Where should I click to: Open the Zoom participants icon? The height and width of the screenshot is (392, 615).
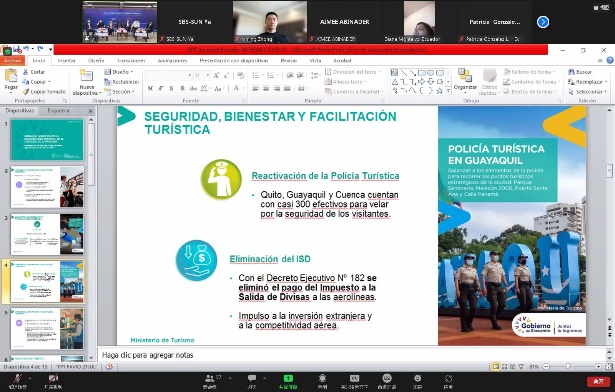[210, 378]
